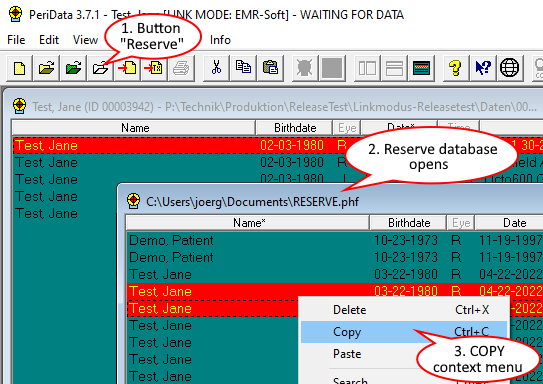Screen dimensions: 543x384
Task: Open file using yellow folder icon
Action: tap(46, 68)
